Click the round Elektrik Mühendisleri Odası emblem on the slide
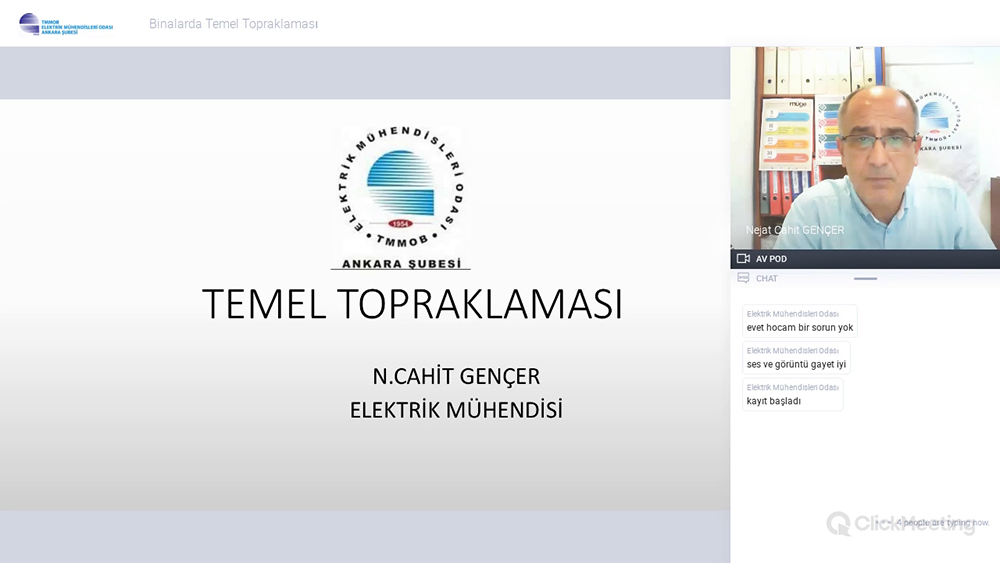 point(401,188)
